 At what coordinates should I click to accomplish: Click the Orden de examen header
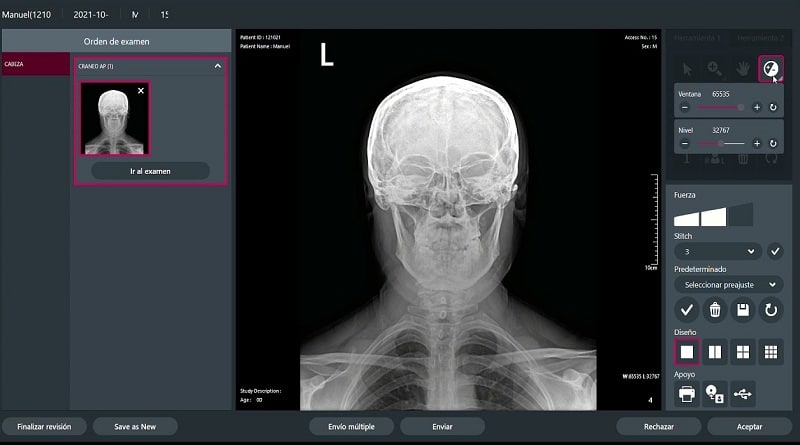(117, 42)
